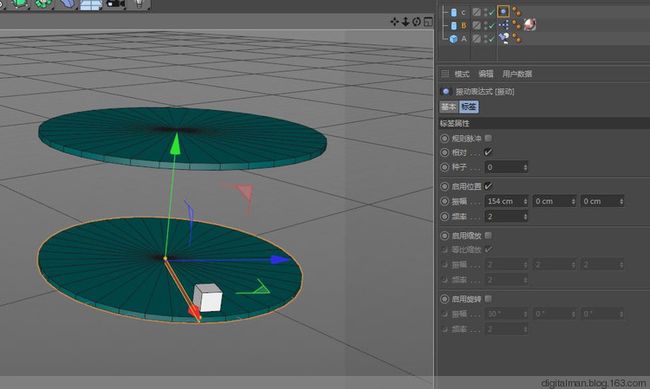Click the animation dot beside 启用位置
Screen dimensions: 650x389
point(444,187)
